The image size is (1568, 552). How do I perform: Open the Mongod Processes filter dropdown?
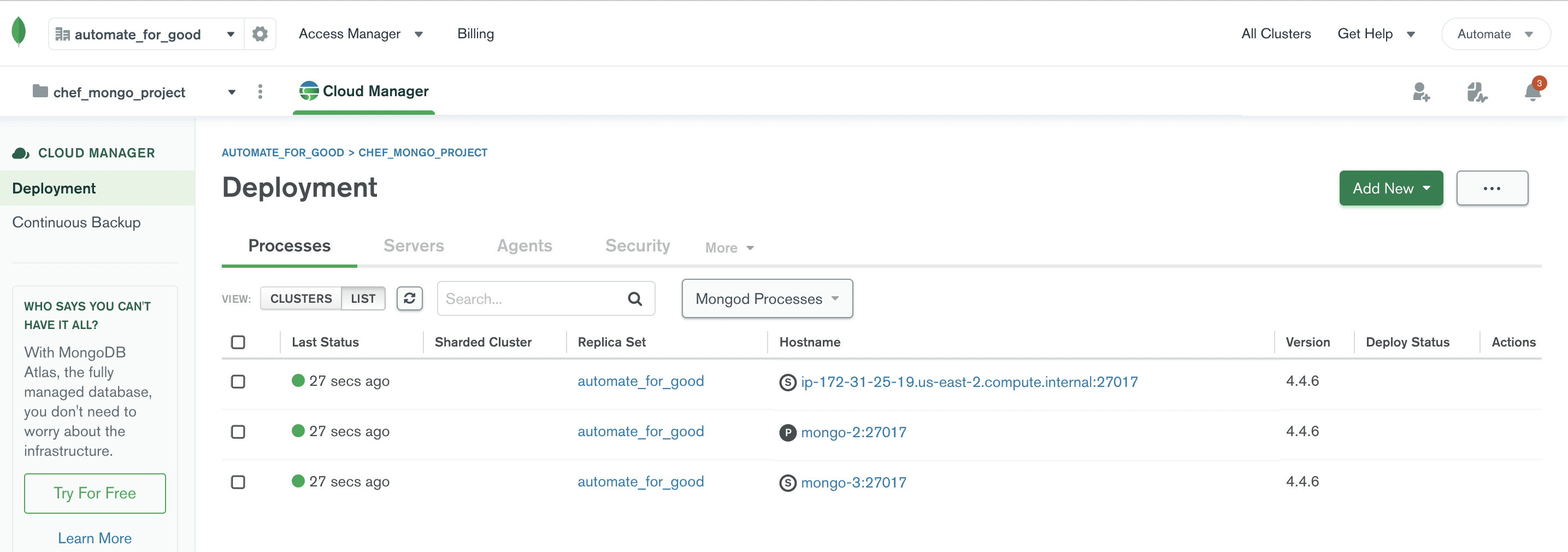[767, 298]
